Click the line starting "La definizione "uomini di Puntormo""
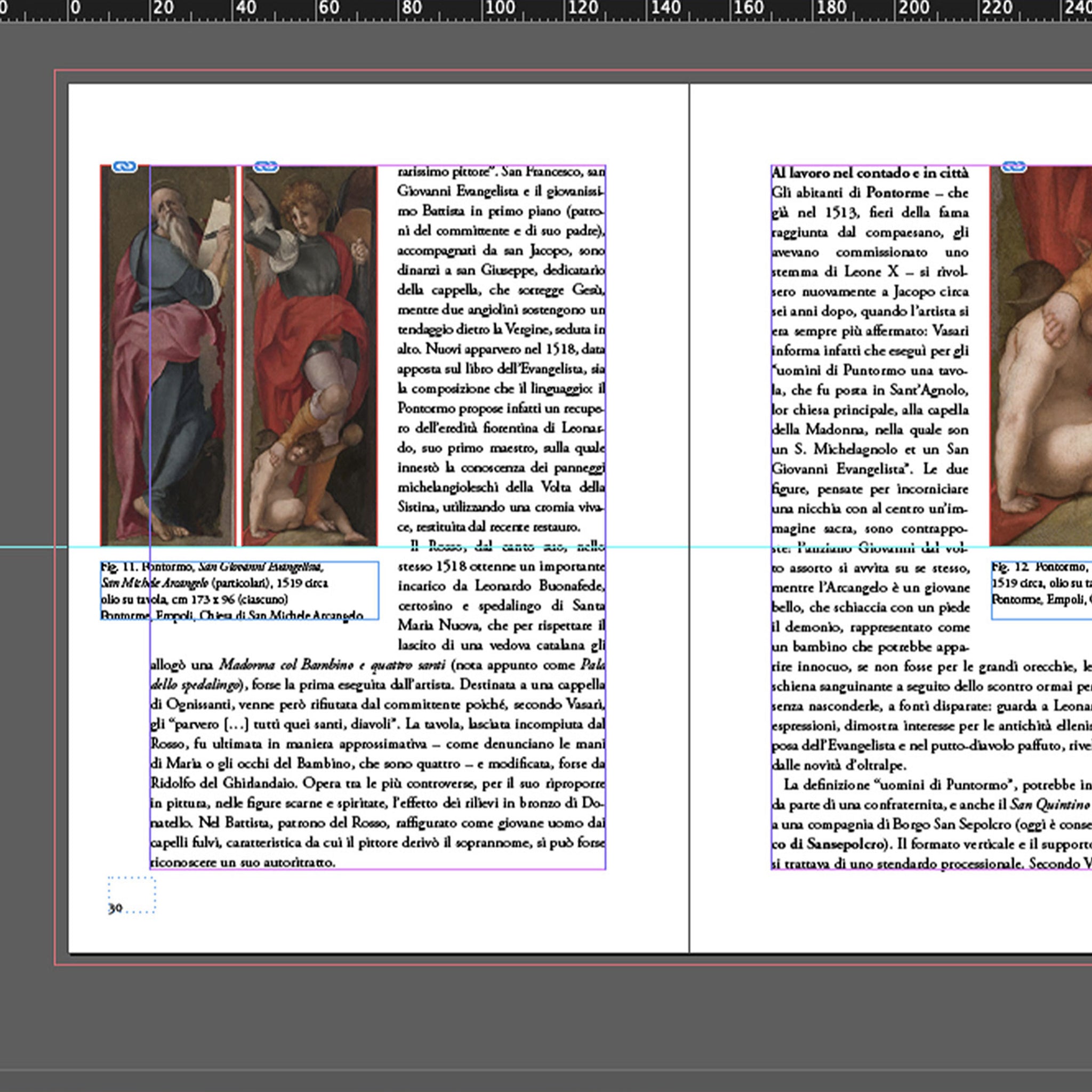This screenshot has width=1092, height=1092. (938, 785)
